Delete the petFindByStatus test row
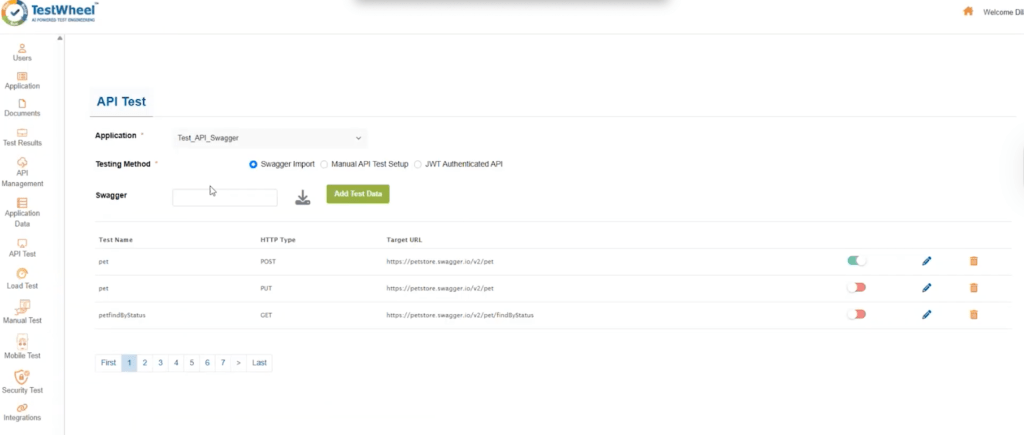1024x435 pixels. (973, 314)
